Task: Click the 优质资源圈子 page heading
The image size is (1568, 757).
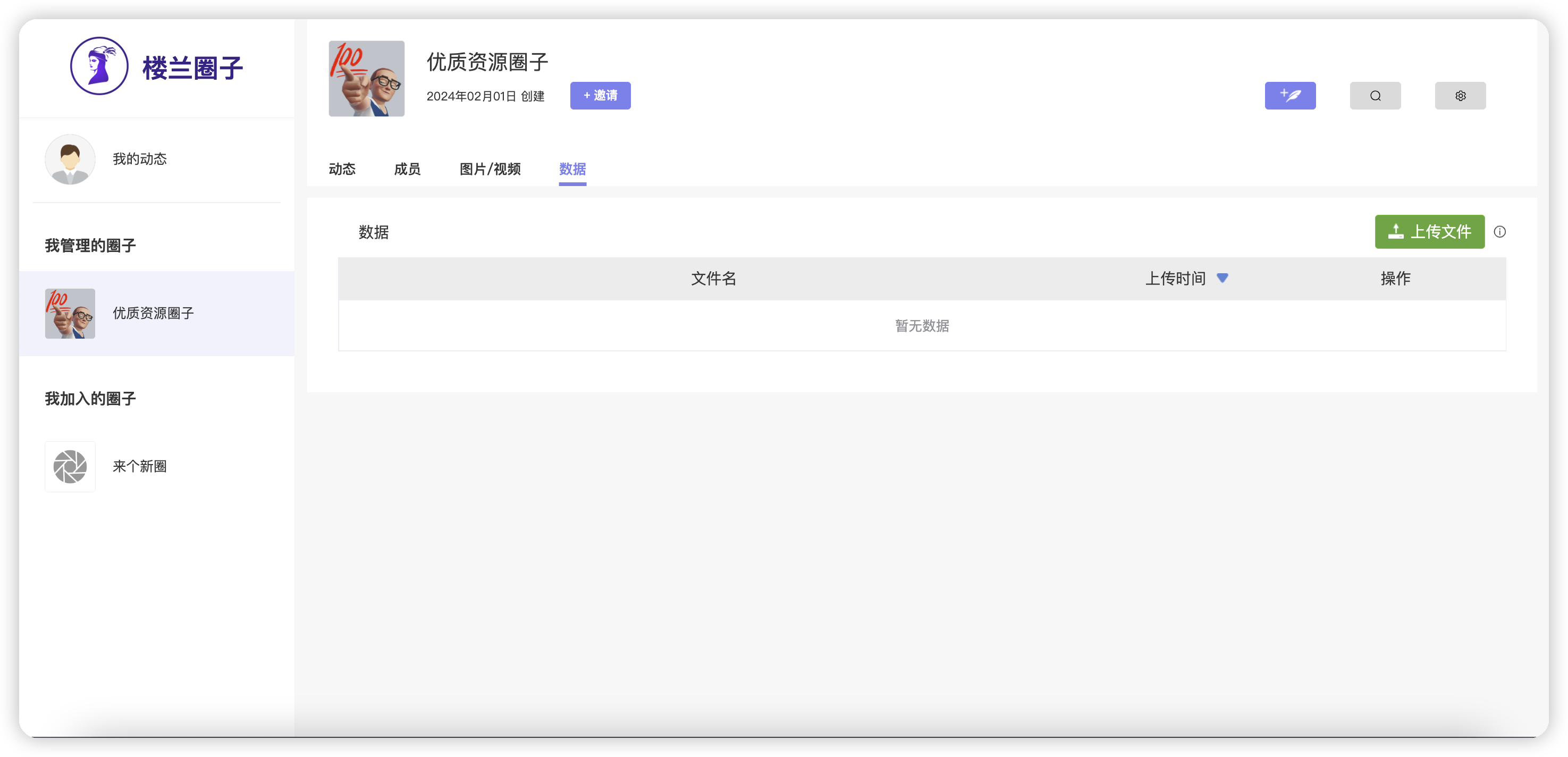Action: (487, 62)
